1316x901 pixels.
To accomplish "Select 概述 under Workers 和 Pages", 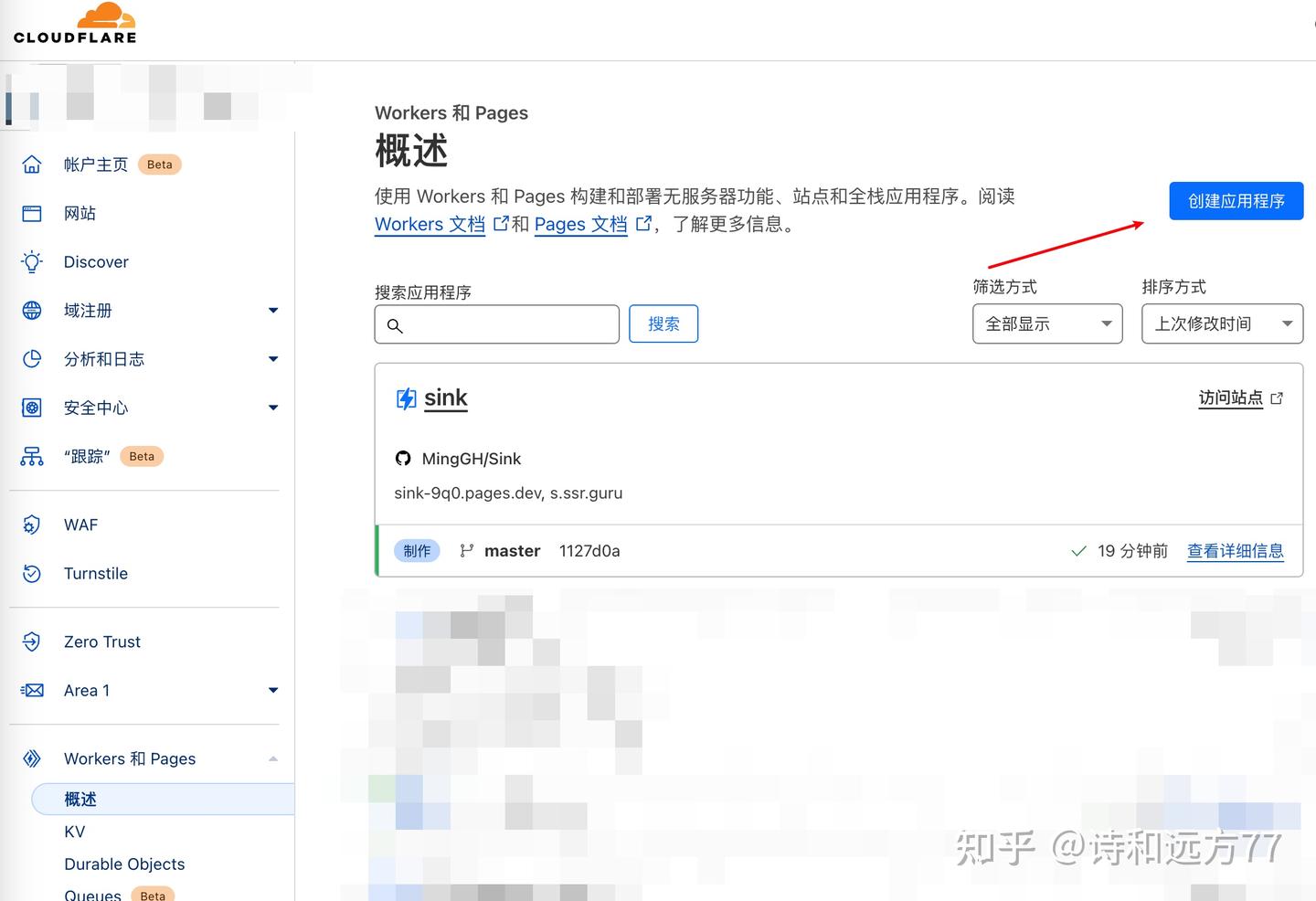I will pos(80,799).
